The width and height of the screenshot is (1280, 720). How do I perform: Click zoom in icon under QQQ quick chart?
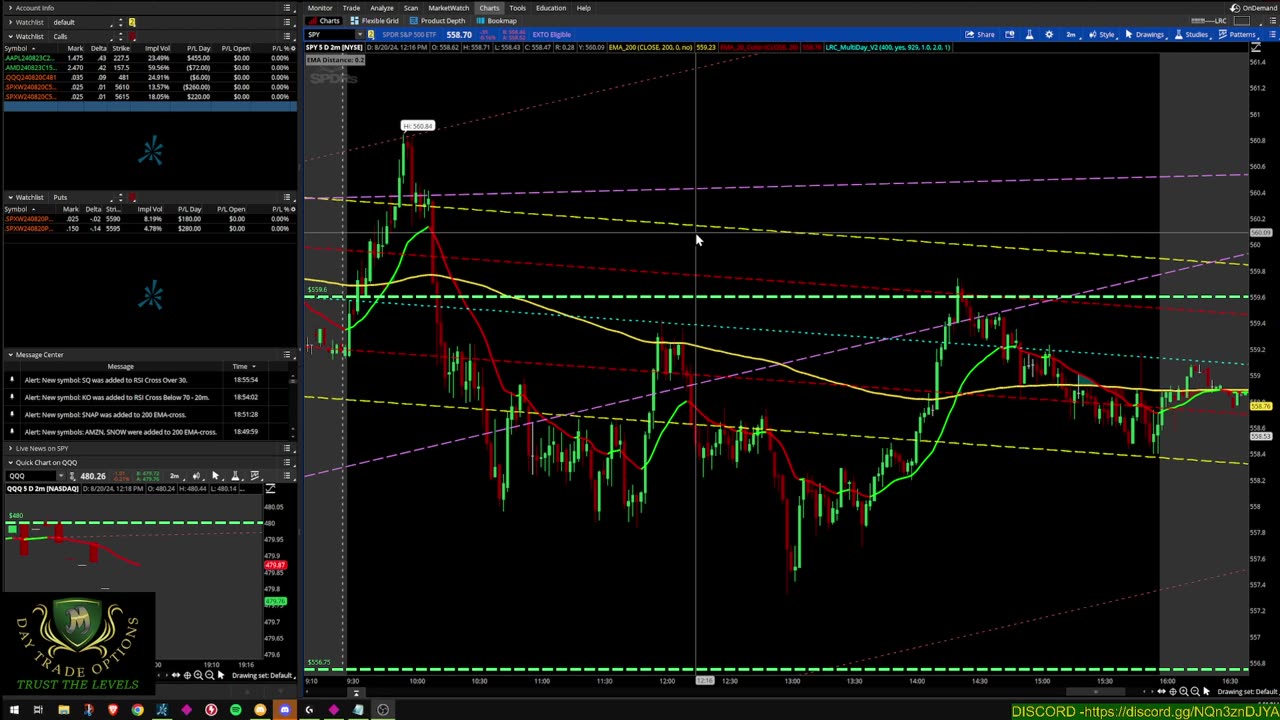[x=198, y=676]
